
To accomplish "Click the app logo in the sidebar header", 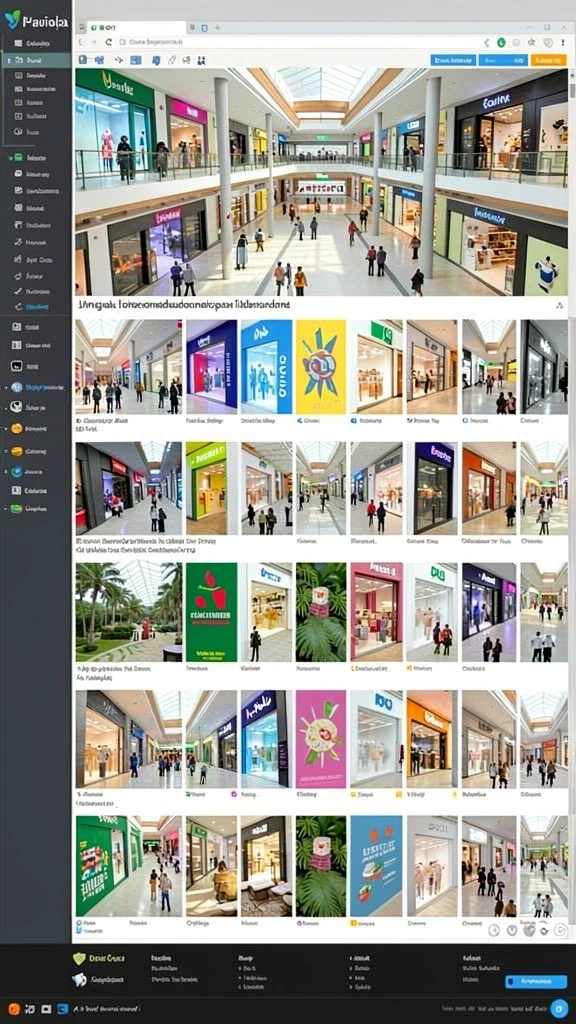I will 12,20.
